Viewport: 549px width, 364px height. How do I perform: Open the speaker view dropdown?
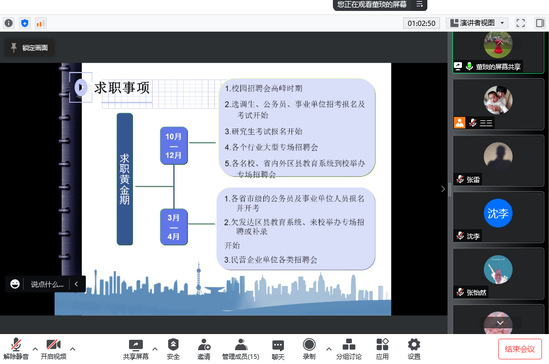[x=478, y=23]
